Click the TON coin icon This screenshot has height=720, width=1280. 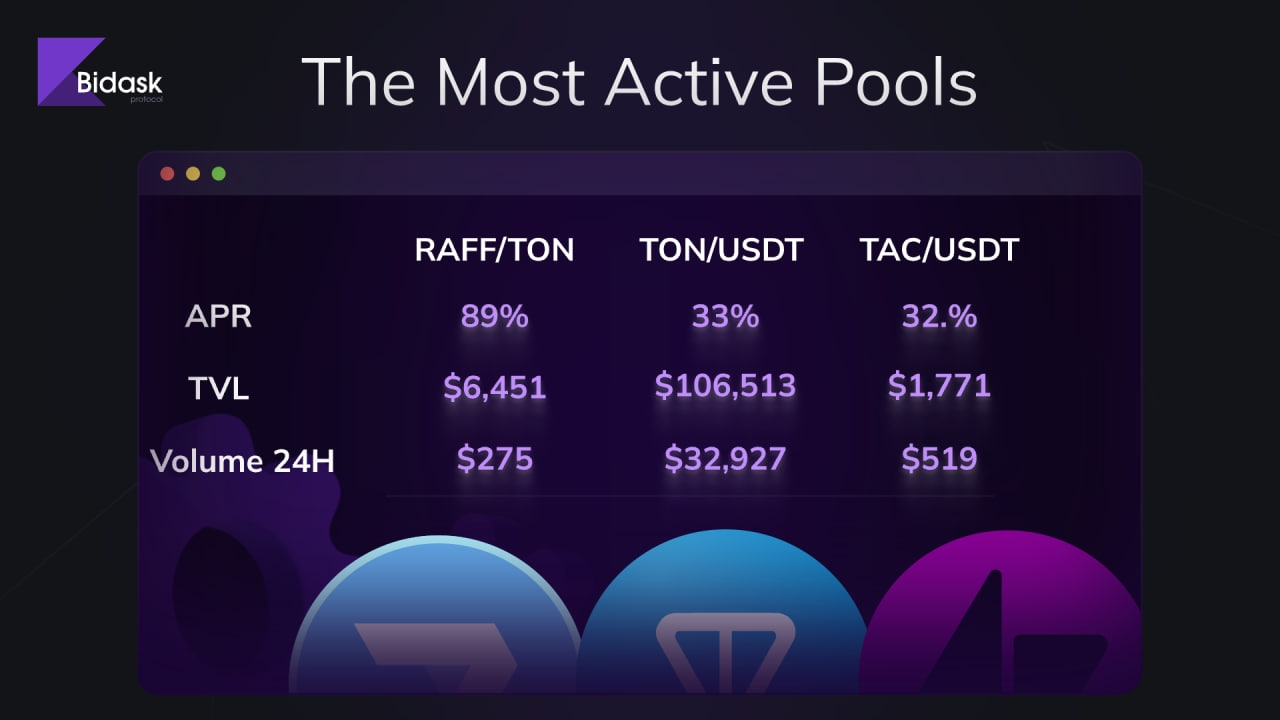pos(722,625)
